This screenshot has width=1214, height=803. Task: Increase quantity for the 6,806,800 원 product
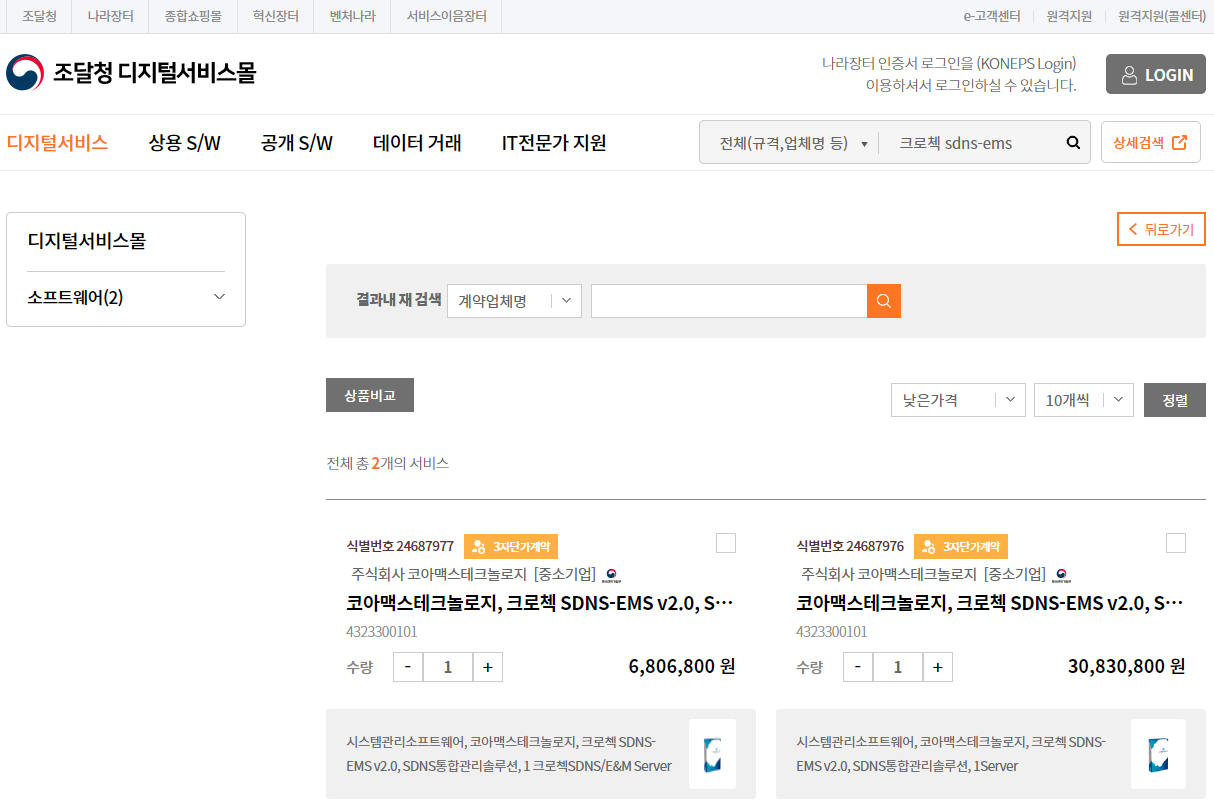488,667
